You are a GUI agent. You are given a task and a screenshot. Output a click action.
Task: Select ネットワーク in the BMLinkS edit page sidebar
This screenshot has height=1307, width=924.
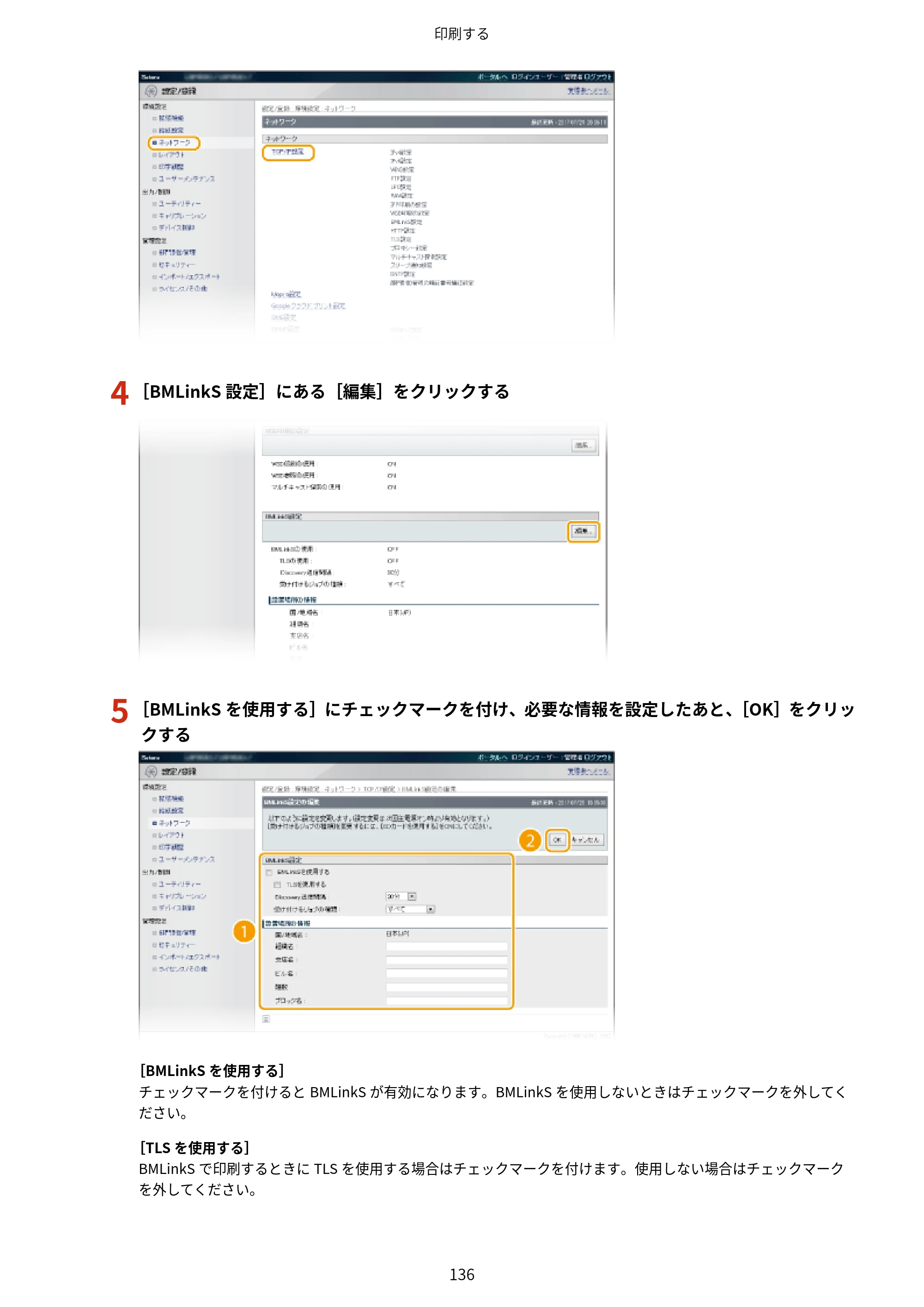174,823
